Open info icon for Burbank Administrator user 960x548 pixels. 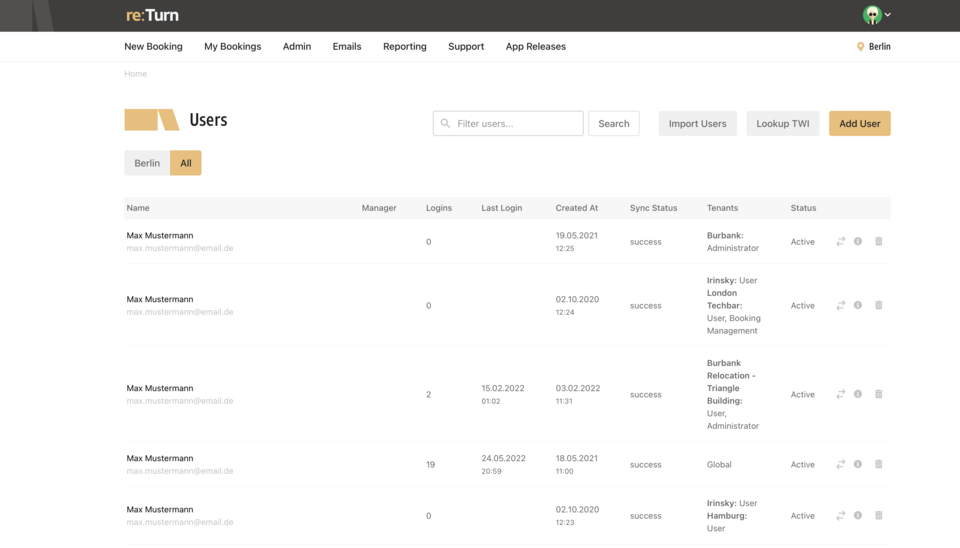point(858,241)
